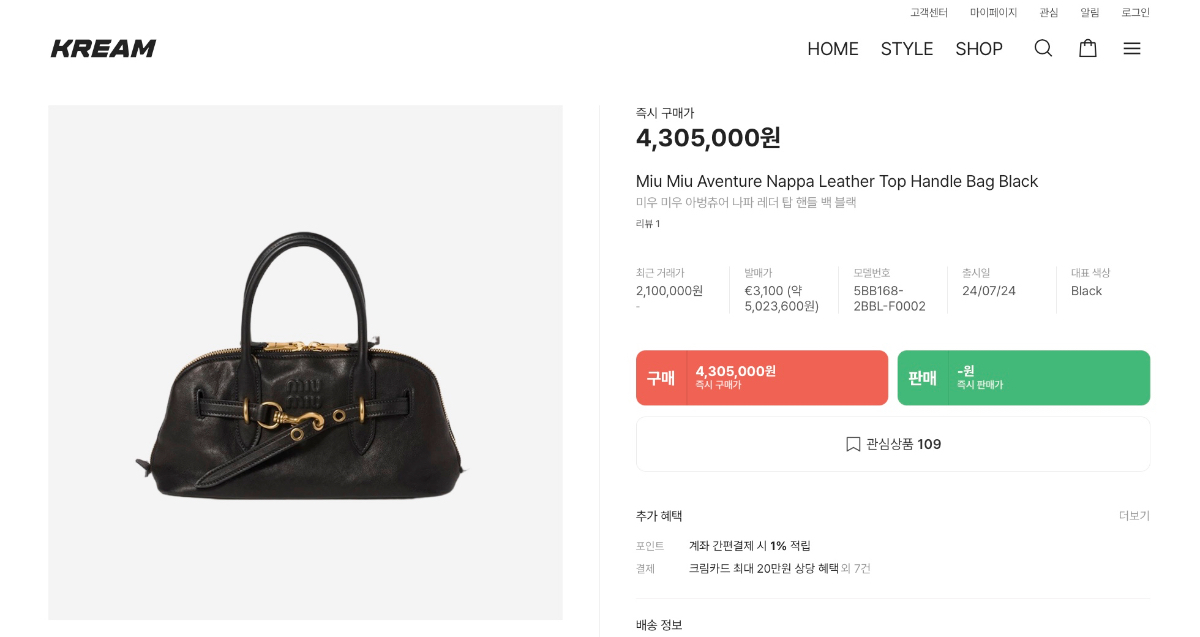Click the 로그인 login link
Screen dimensions: 1200x637
tap(1135, 13)
